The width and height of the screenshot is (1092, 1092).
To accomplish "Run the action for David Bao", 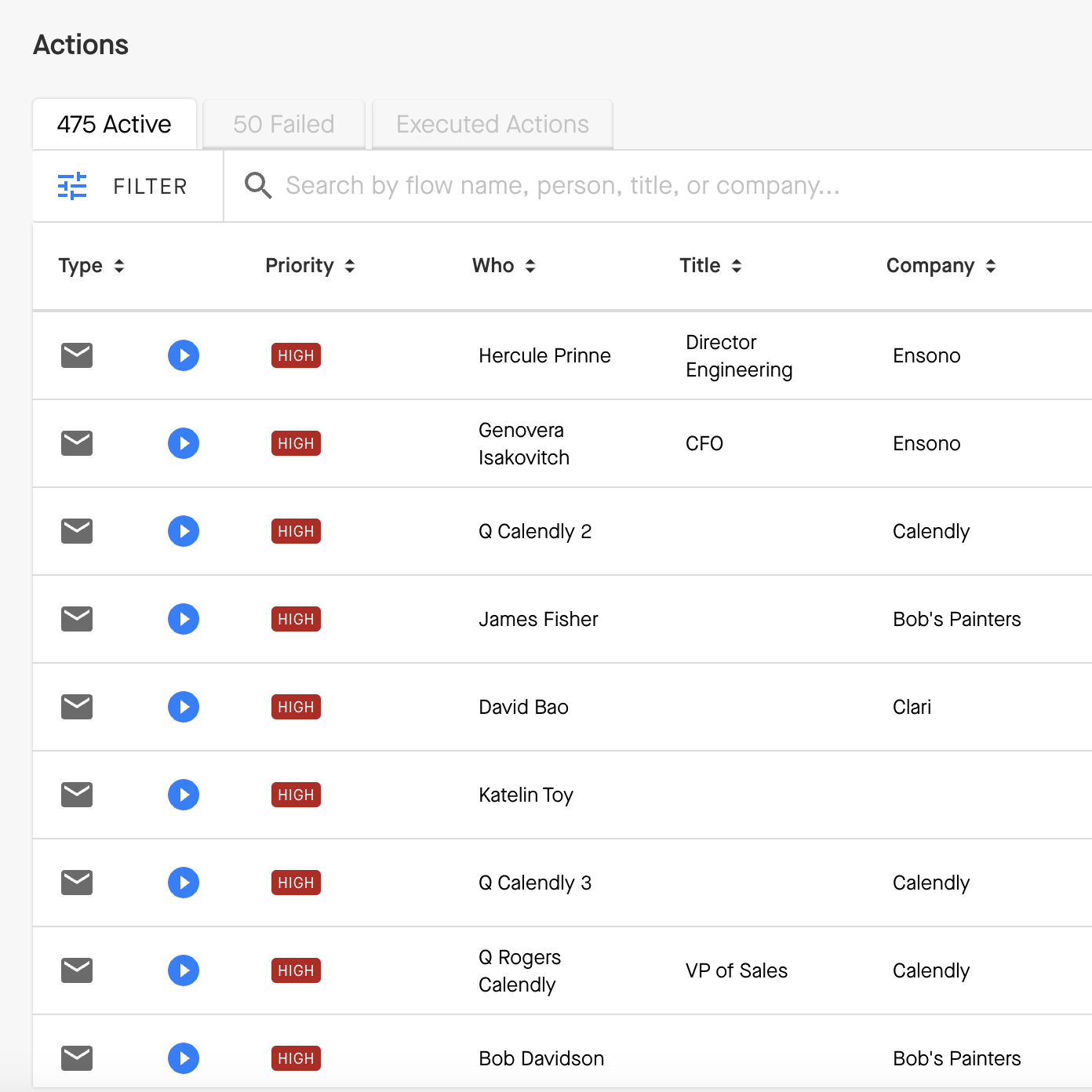I will 184,707.
